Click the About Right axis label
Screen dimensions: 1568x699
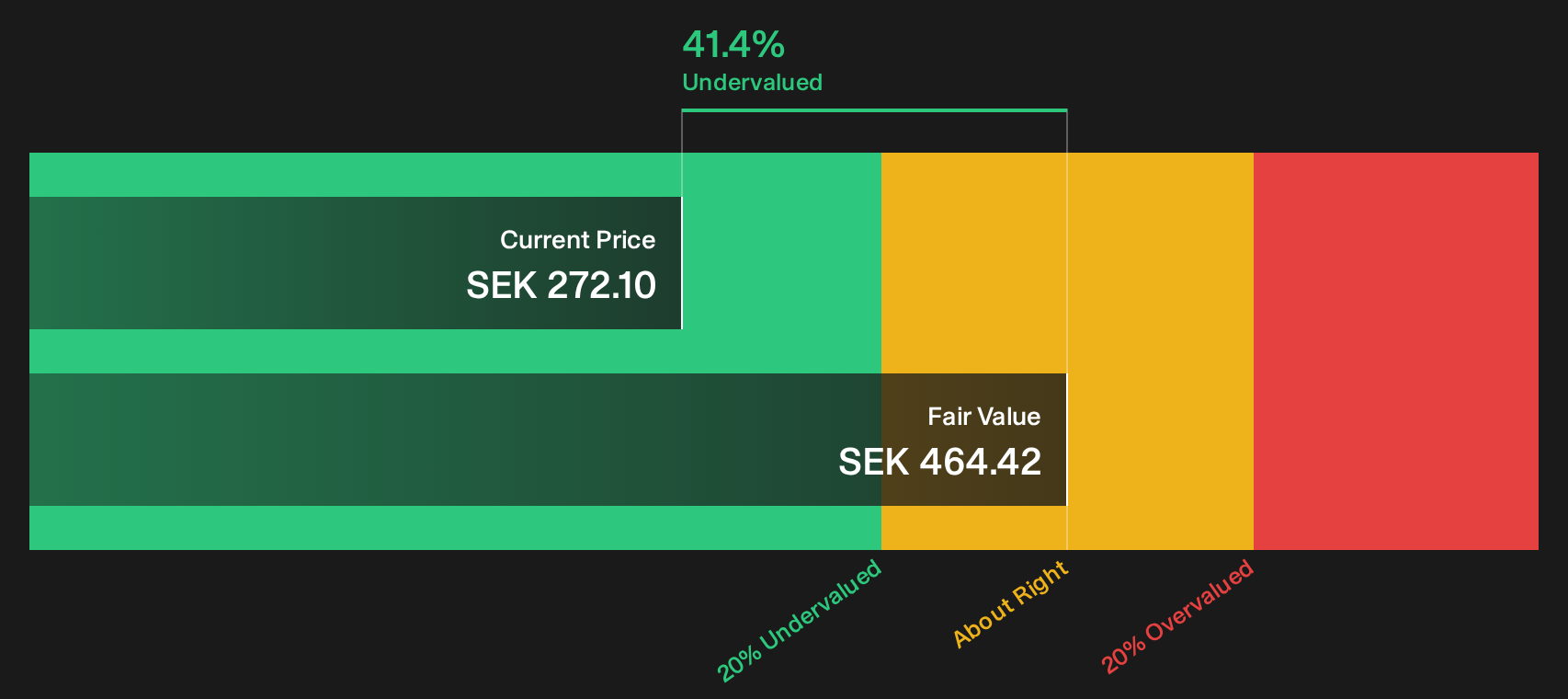pyautogui.click(x=1010, y=603)
